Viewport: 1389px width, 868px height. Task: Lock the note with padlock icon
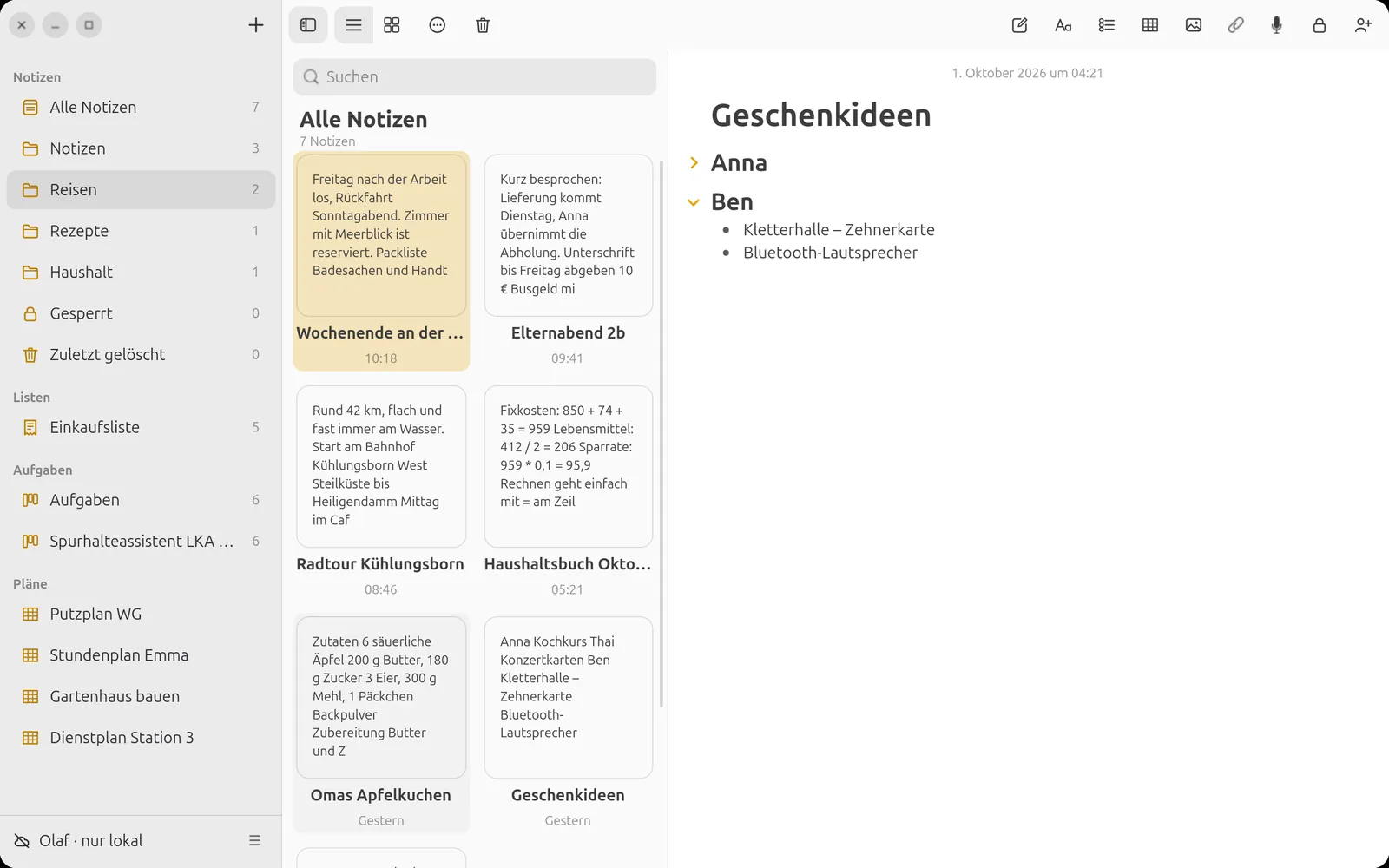coord(1320,25)
